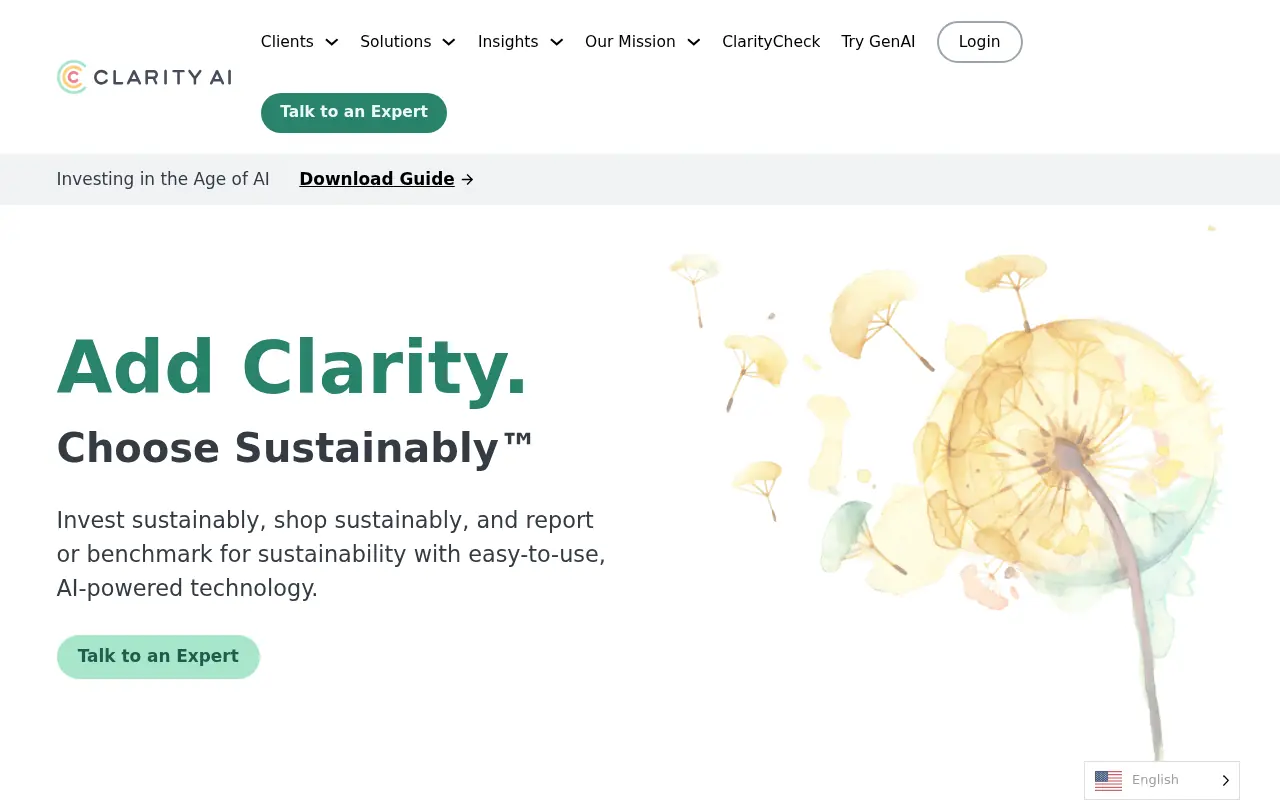Click the Login button
The height and width of the screenshot is (800, 1280).
pyautogui.click(x=979, y=42)
